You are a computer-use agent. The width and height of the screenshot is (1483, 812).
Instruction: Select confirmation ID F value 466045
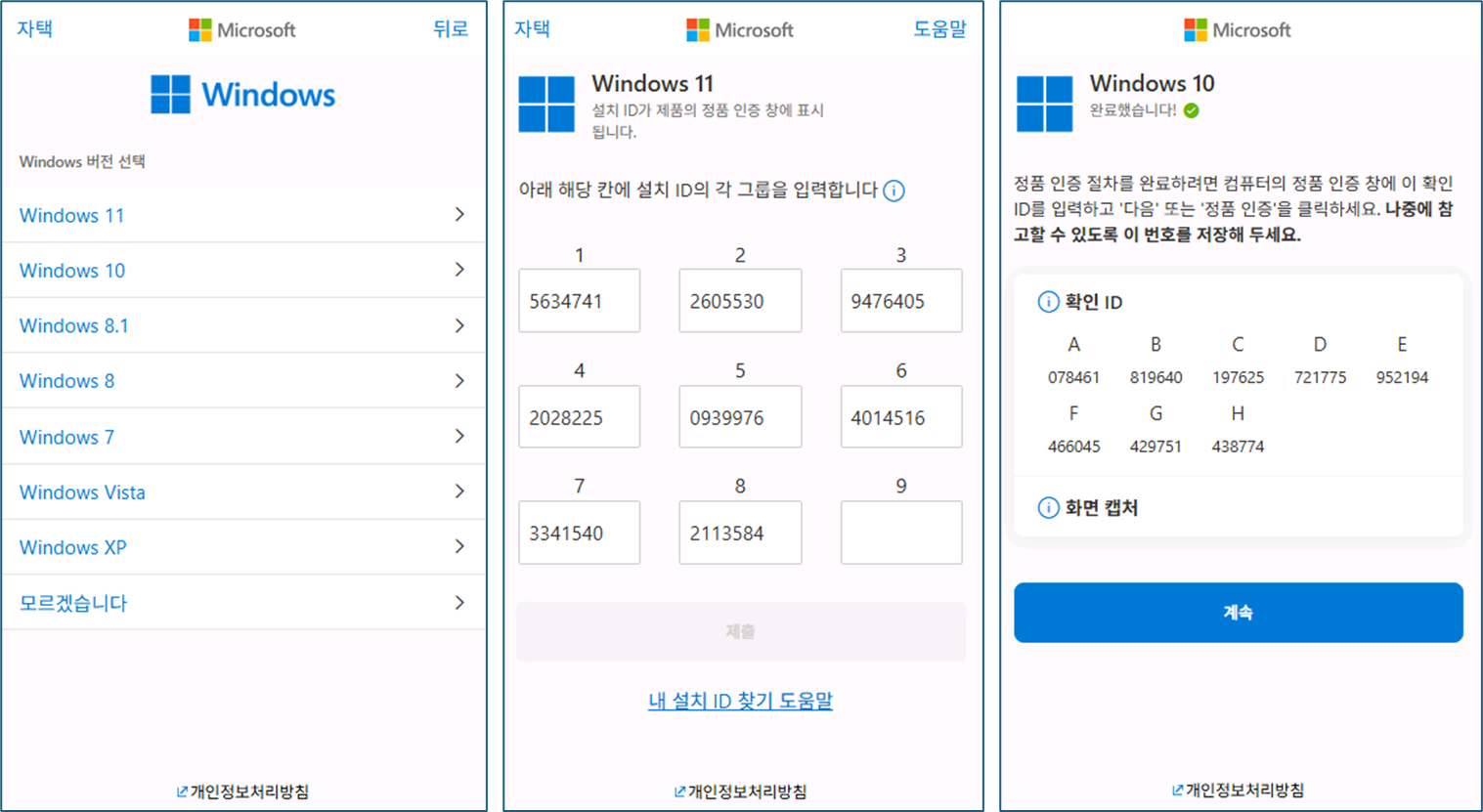pos(1073,447)
